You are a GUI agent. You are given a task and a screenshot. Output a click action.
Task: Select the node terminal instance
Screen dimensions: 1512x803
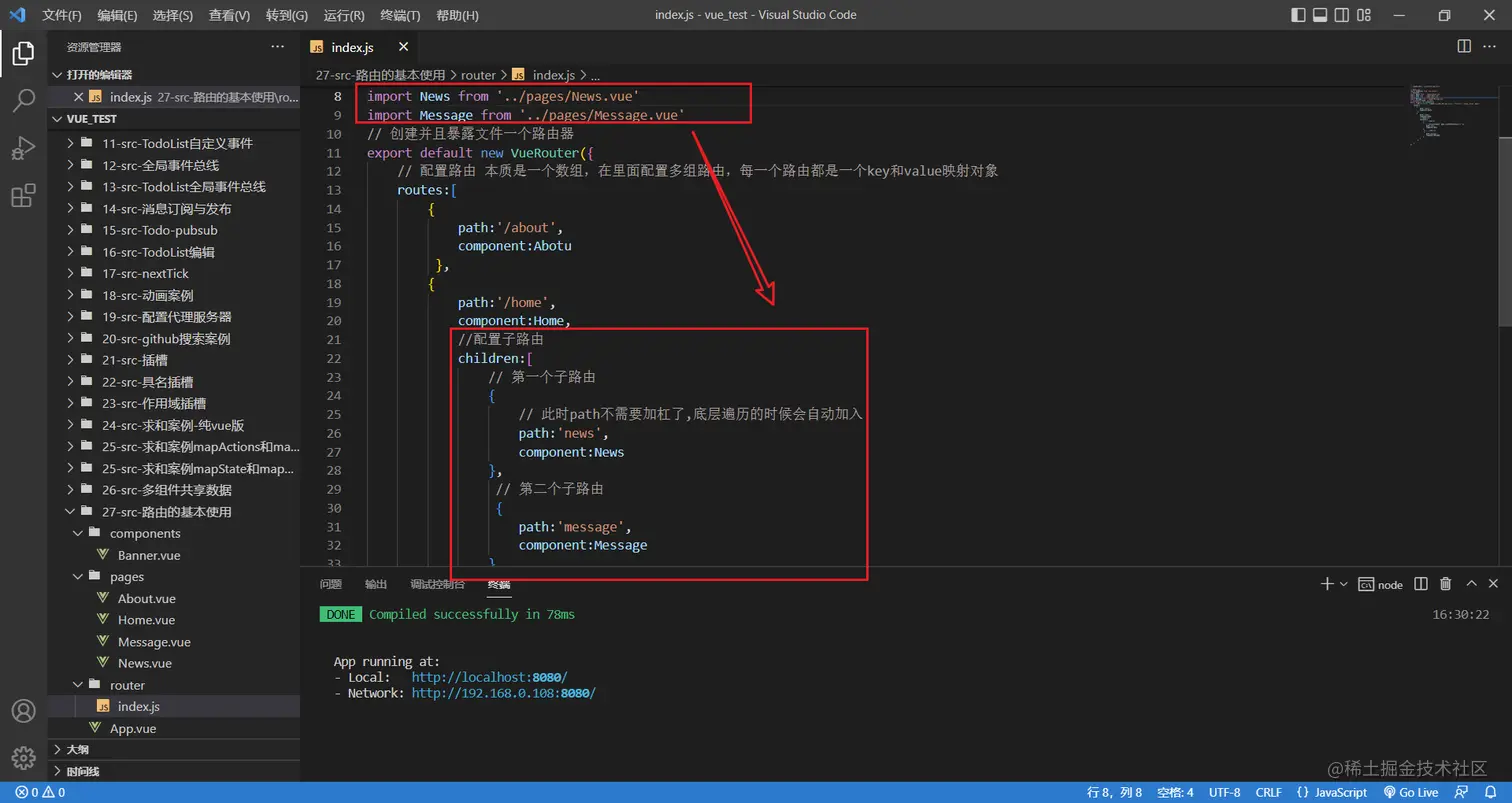point(1381,585)
